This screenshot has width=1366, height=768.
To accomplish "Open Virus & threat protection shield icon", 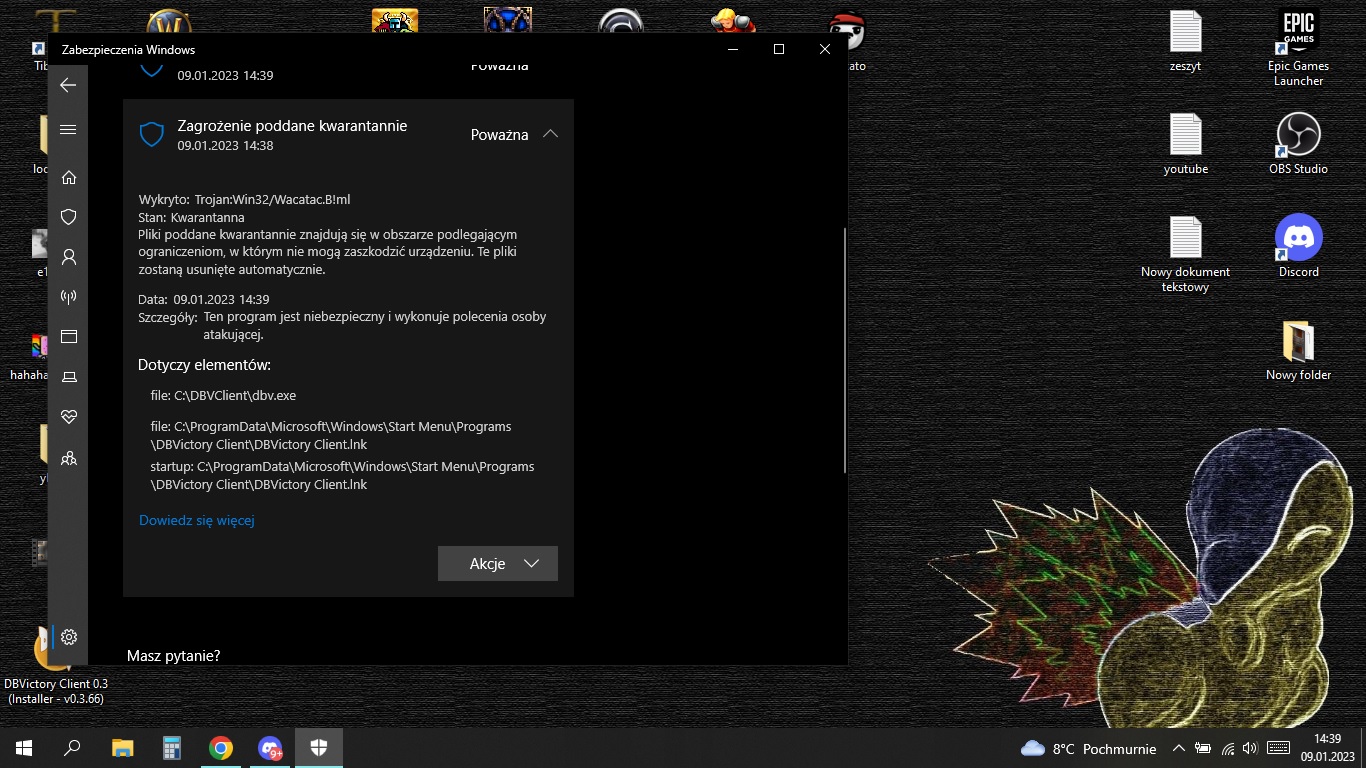I will tap(68, 217).
